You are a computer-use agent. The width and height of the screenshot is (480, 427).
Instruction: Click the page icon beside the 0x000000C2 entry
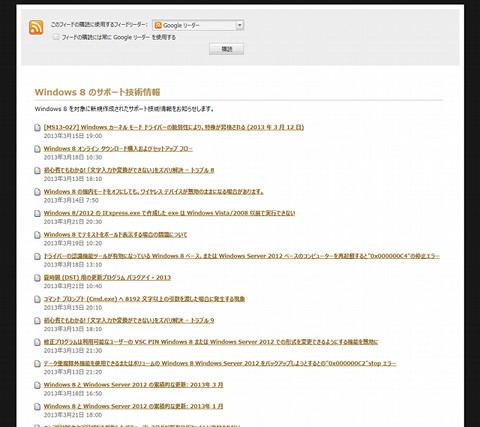pos(37,364)
